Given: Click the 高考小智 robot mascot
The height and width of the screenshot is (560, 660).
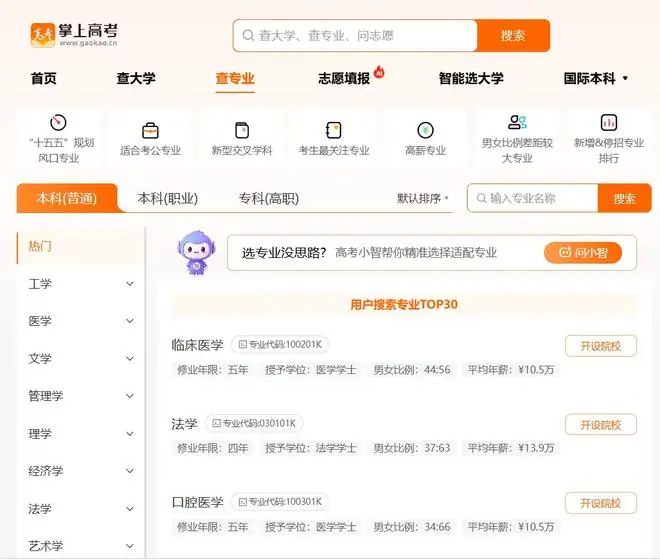Looking at the screenshot, I should click(x=196, y=252).
